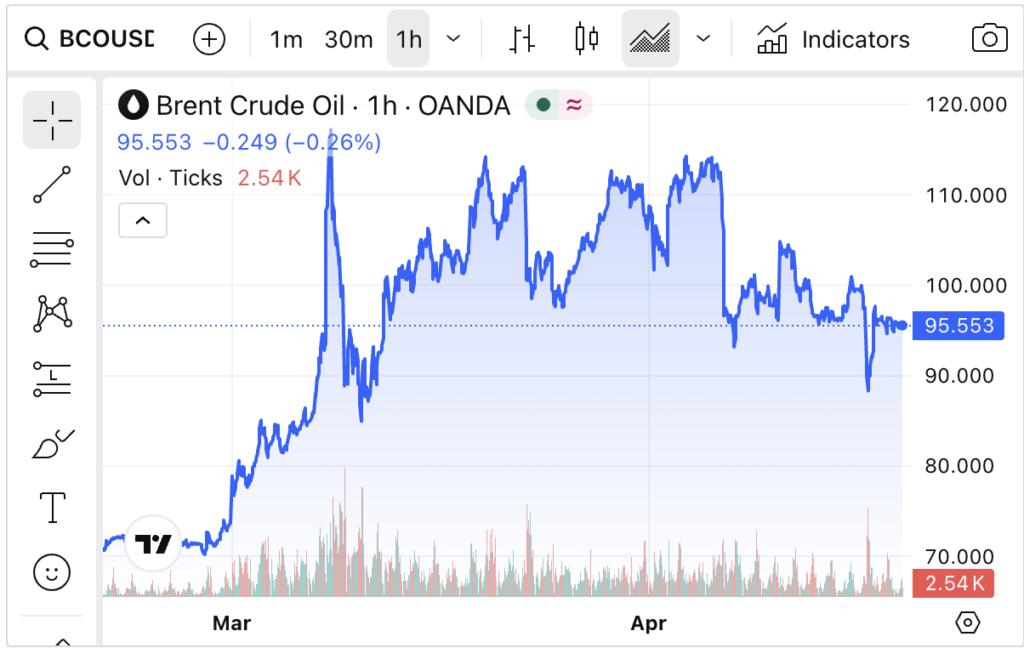
Task: Open the Indicators panel
Action: (x=834, y=39)
